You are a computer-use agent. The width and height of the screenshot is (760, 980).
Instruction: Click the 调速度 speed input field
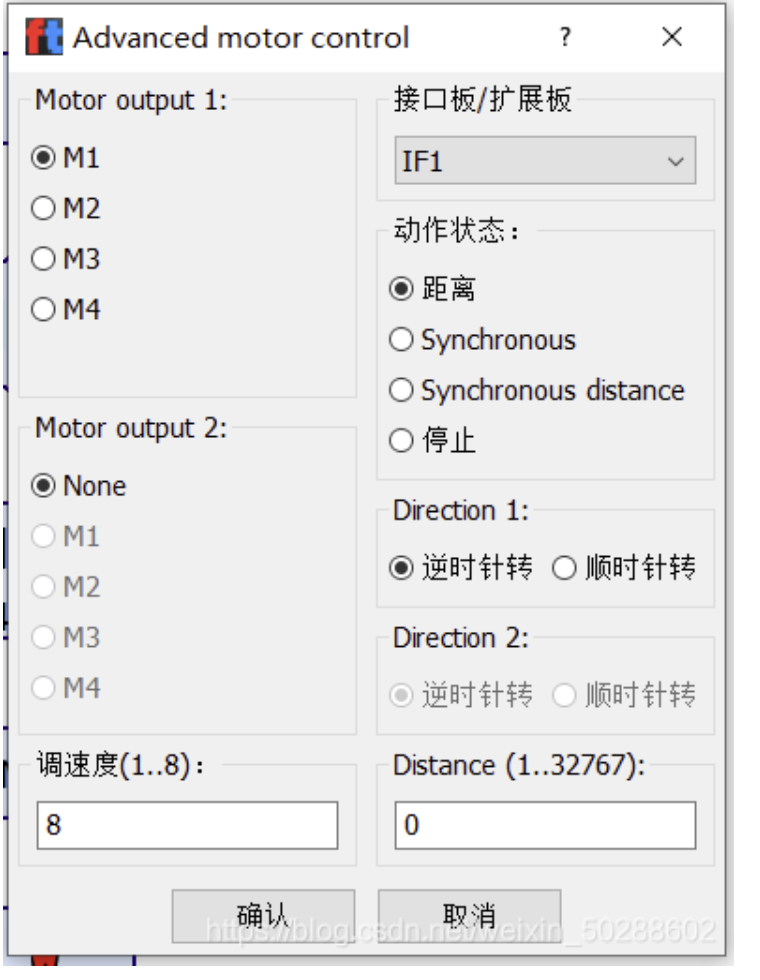tap(188, 825)
